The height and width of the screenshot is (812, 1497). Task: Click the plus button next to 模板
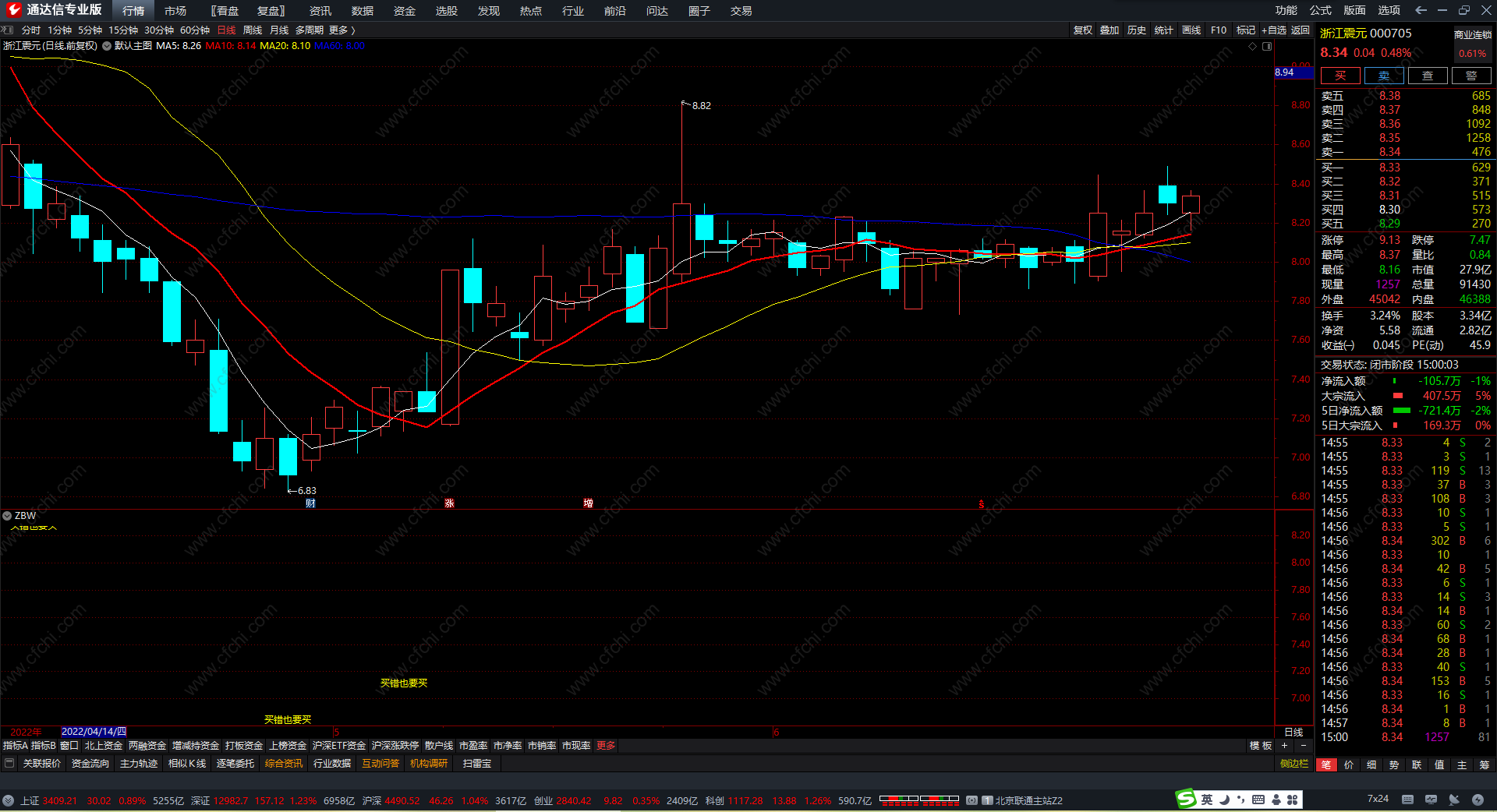coord(1285,746)
